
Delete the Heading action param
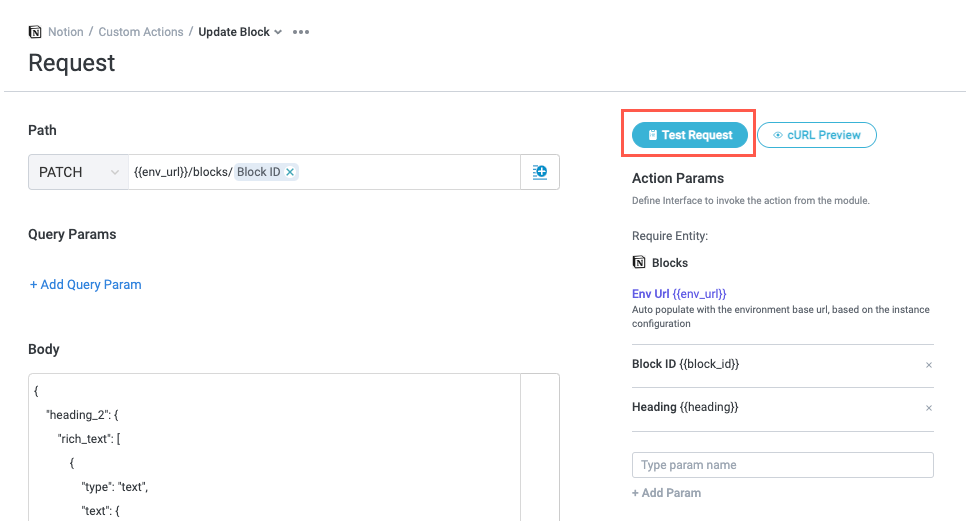928,408
